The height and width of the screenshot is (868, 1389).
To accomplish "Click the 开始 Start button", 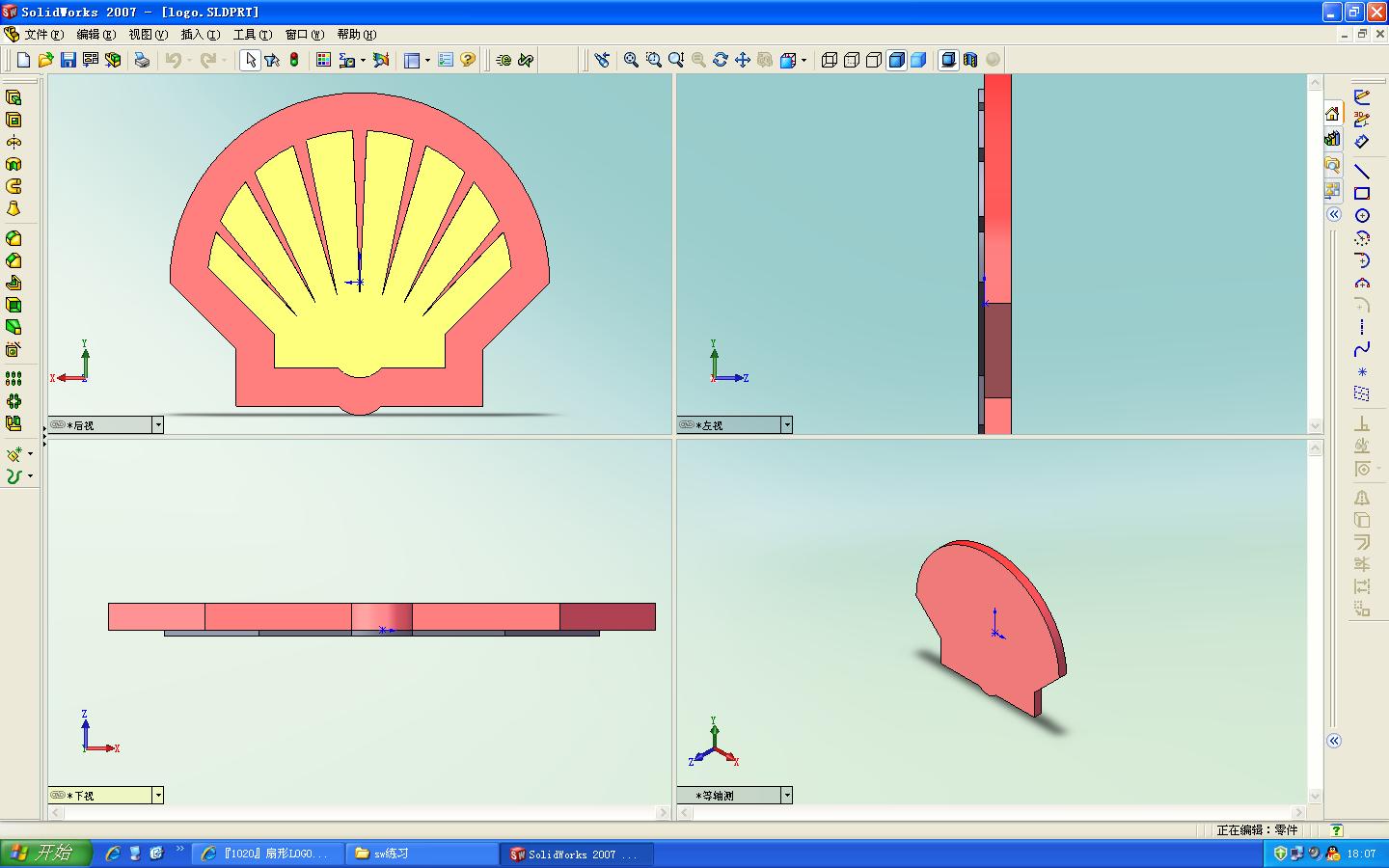I will click(x=46, y=853).
